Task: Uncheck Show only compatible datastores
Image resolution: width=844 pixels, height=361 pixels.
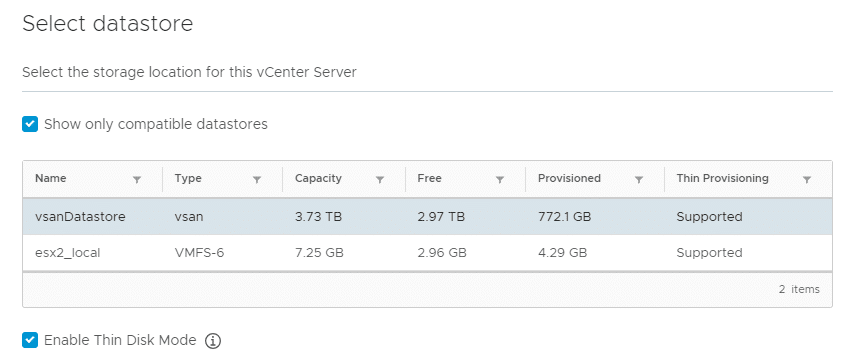Action: 30,124
